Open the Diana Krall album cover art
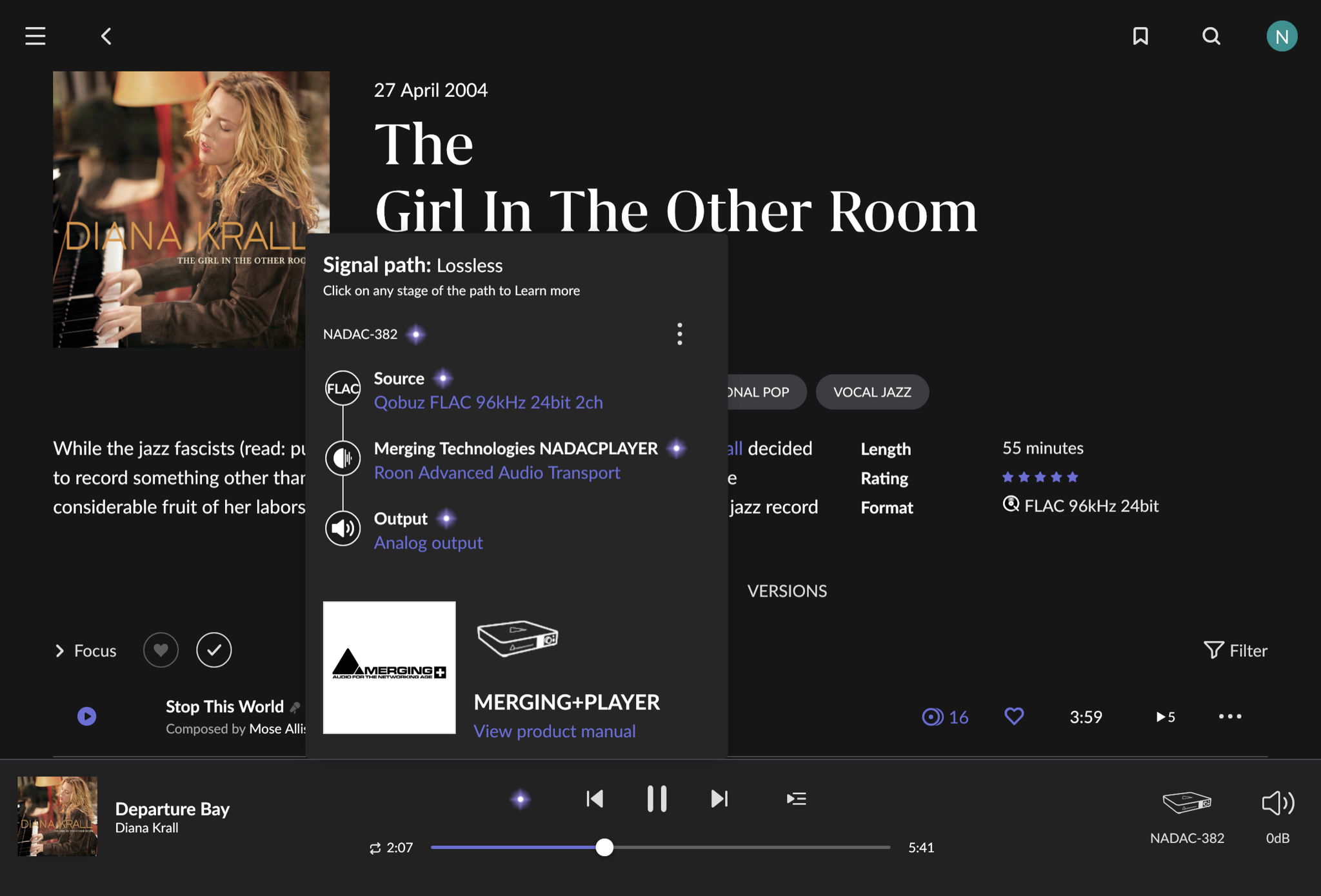 (191, 210)
